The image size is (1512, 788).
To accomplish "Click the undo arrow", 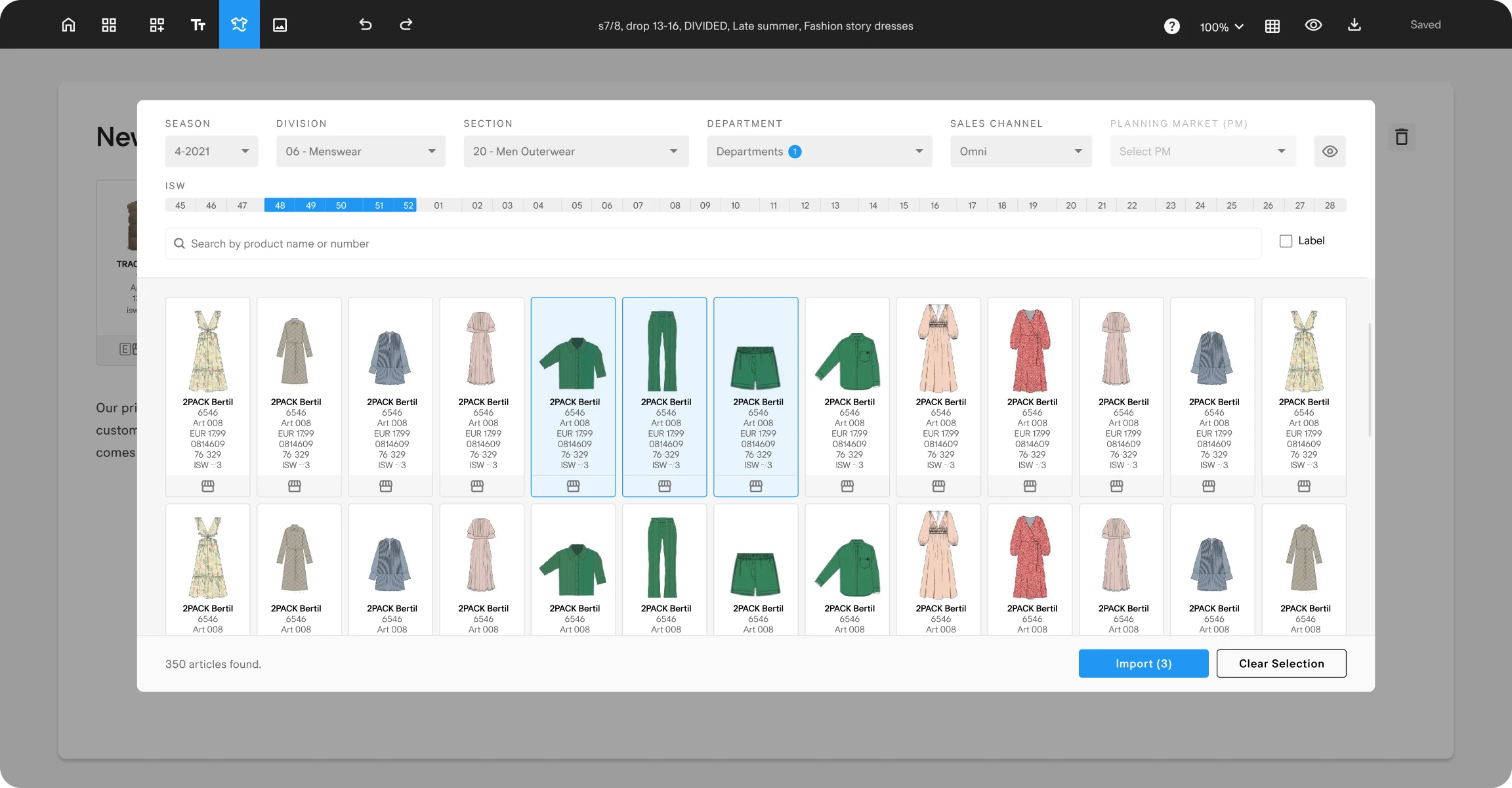I will coord(366,25).
